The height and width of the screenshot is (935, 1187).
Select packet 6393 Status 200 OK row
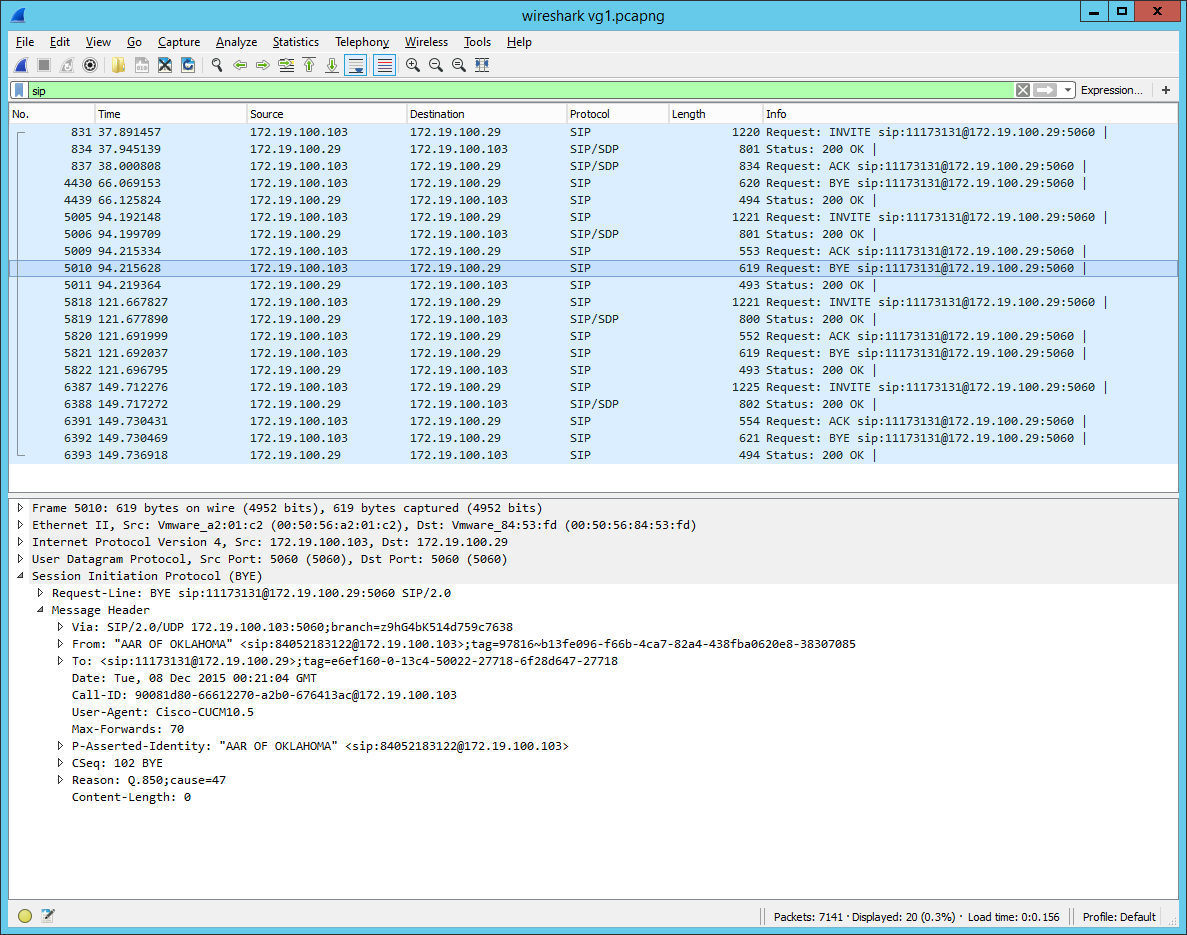pyautogui.click(x=594, y=455)
